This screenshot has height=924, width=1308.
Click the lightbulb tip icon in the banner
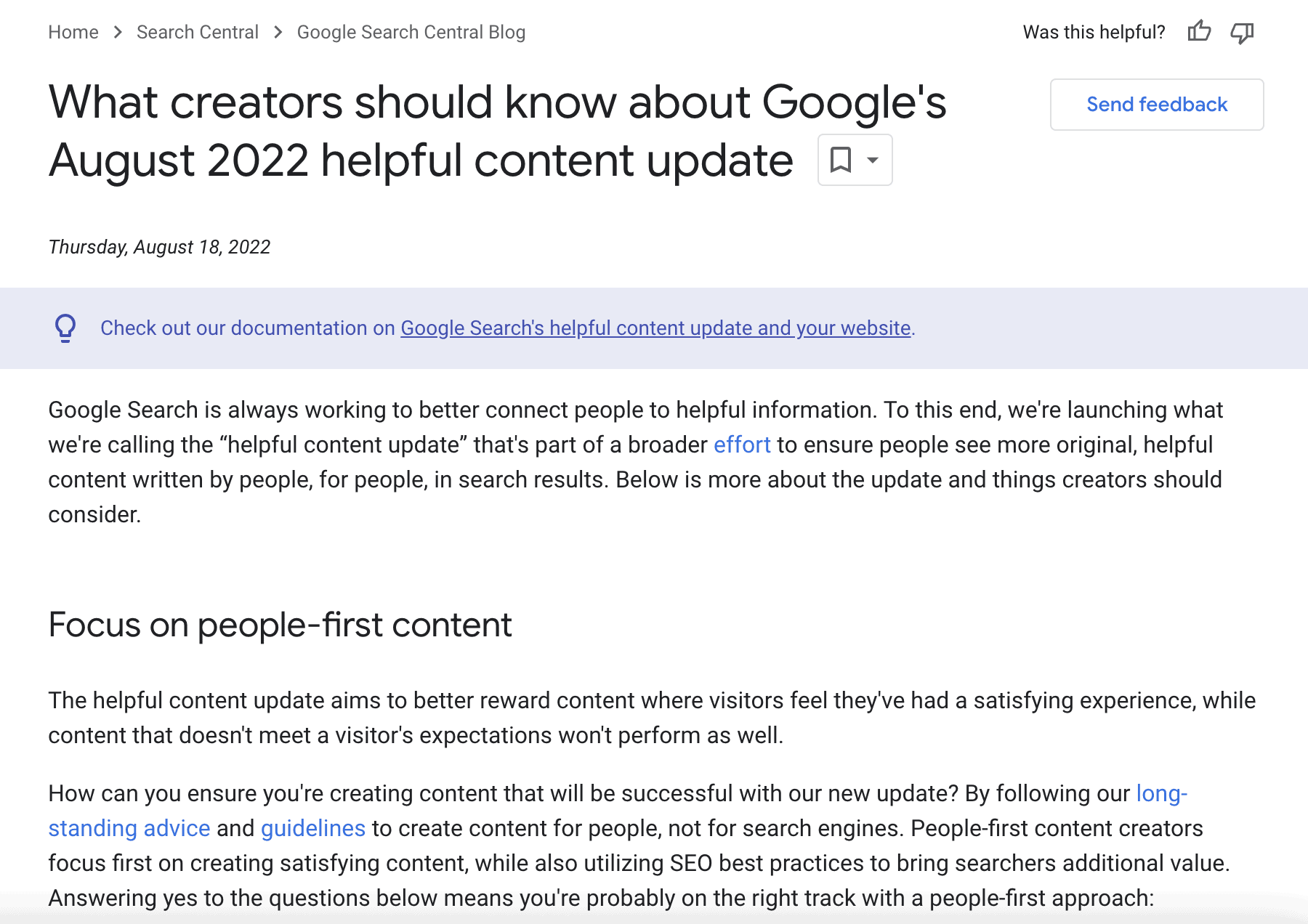coord(65,328)
